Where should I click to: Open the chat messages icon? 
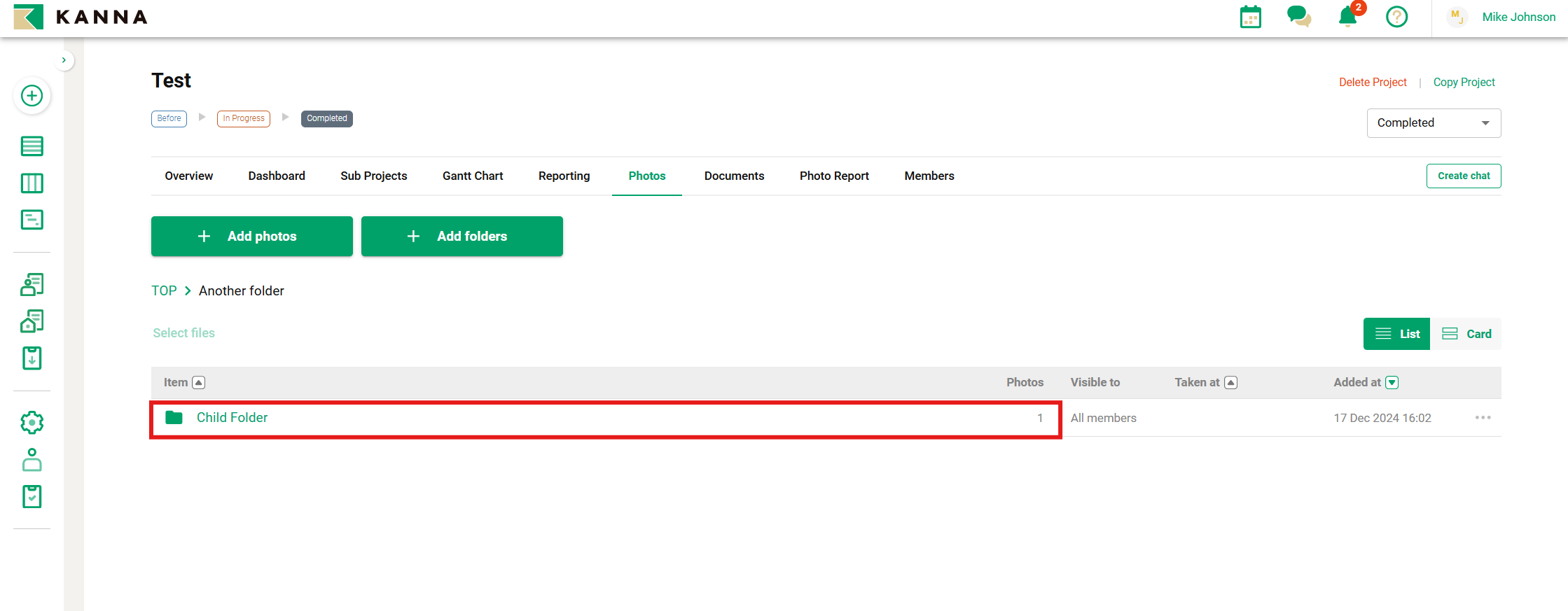click(1298, 17)
